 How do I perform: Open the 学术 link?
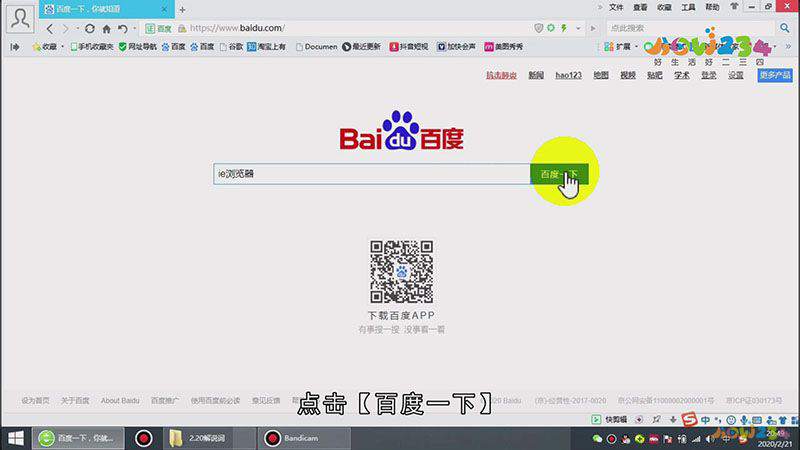click(x=682, y=75)
